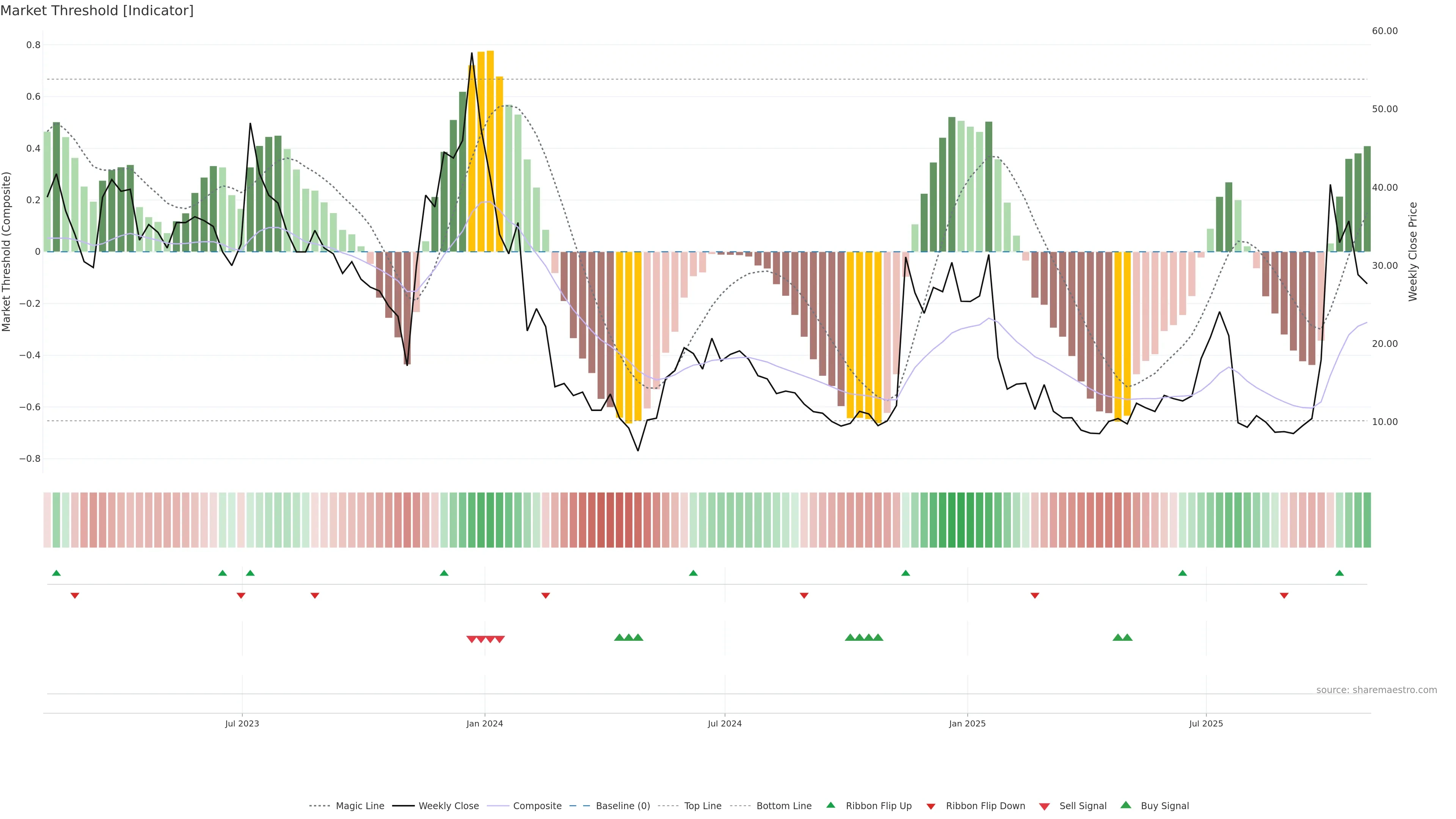The height and width of the screenshot is (819, 1456).
Task: Select the rightmost ribbon flip down marker
Action: [1284, 595]
